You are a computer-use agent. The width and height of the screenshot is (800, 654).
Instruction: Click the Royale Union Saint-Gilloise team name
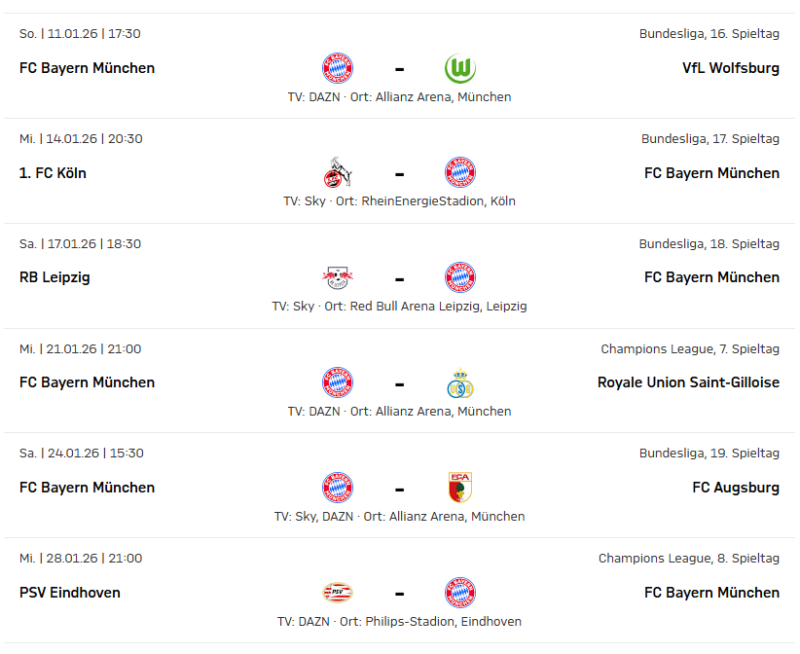[688, 383]
